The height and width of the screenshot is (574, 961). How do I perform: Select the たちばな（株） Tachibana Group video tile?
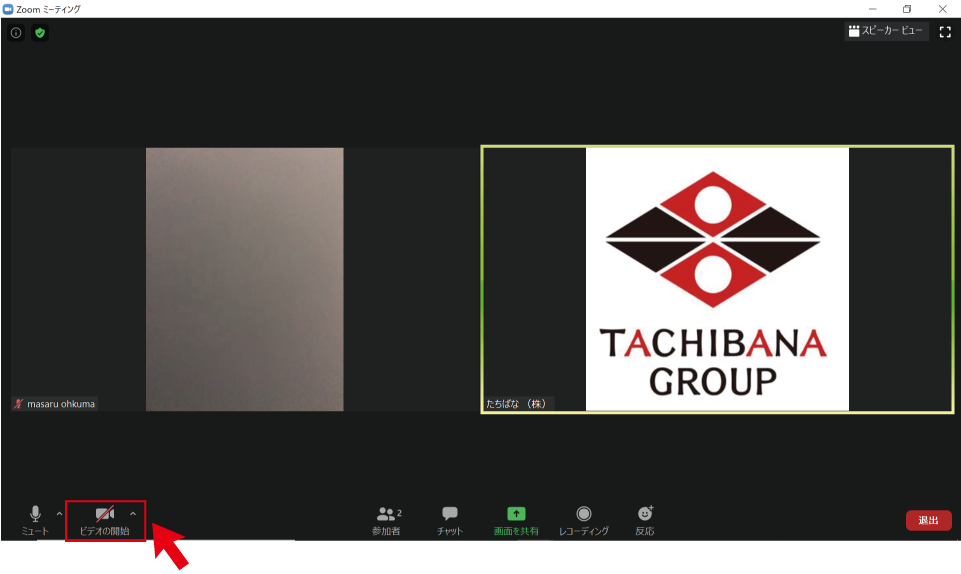717,279
